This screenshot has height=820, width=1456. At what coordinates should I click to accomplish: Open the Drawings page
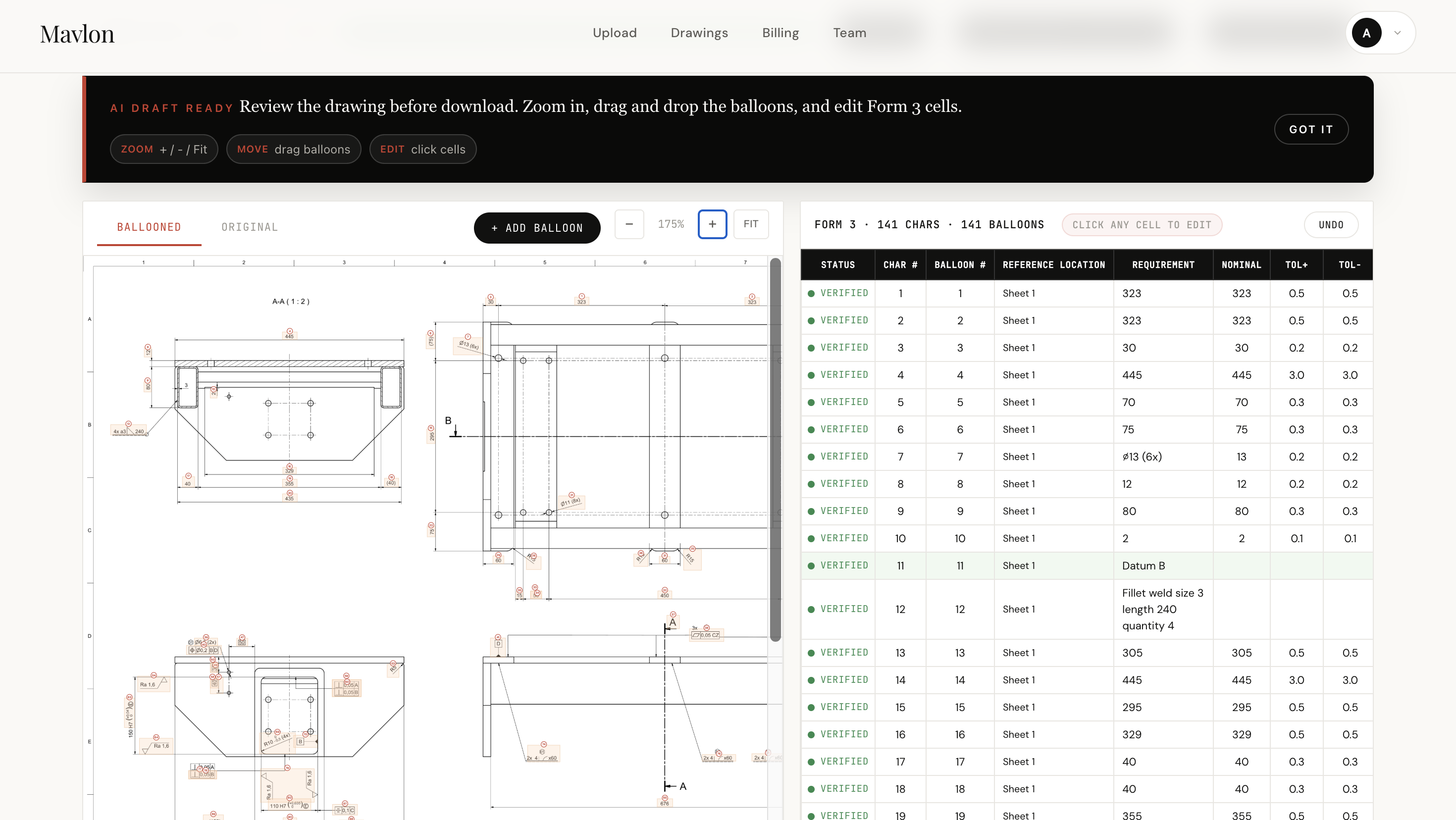pos(699,33)
